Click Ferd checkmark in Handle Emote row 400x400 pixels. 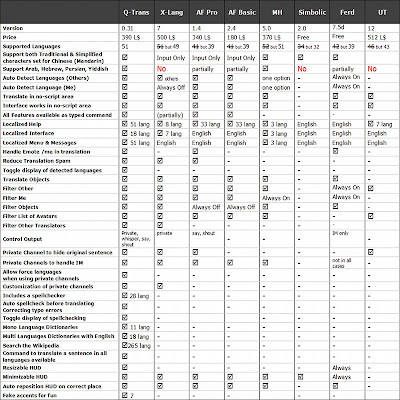(335, 151)
